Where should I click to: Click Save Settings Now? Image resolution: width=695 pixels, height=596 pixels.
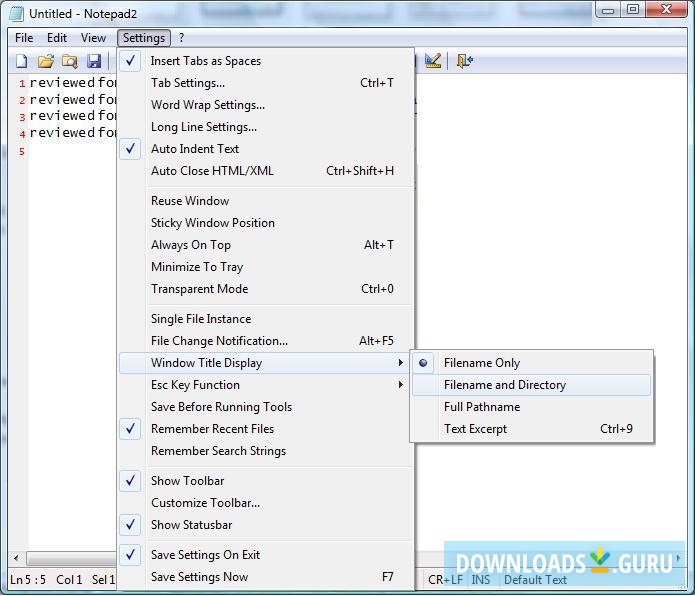(266, 577)
